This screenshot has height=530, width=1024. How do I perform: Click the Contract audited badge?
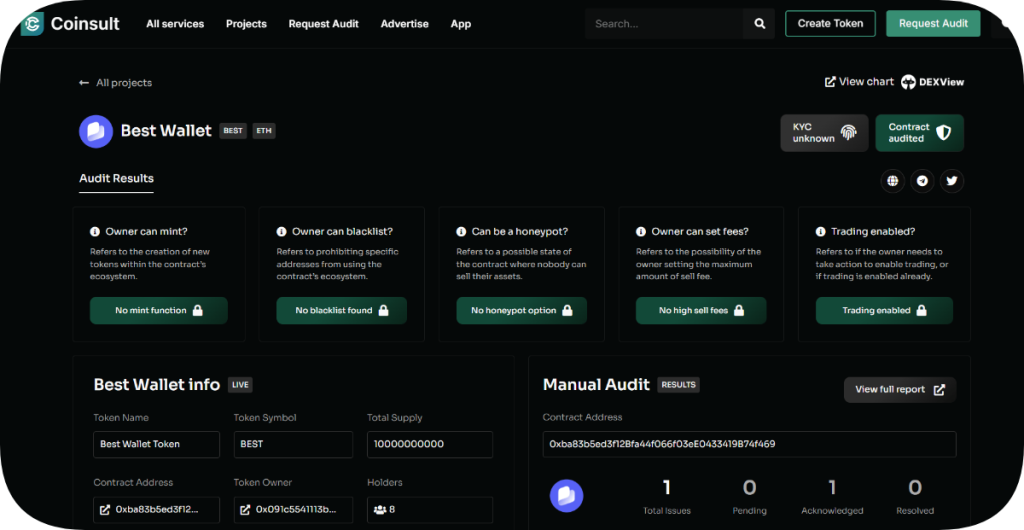(x=920, y=133)
